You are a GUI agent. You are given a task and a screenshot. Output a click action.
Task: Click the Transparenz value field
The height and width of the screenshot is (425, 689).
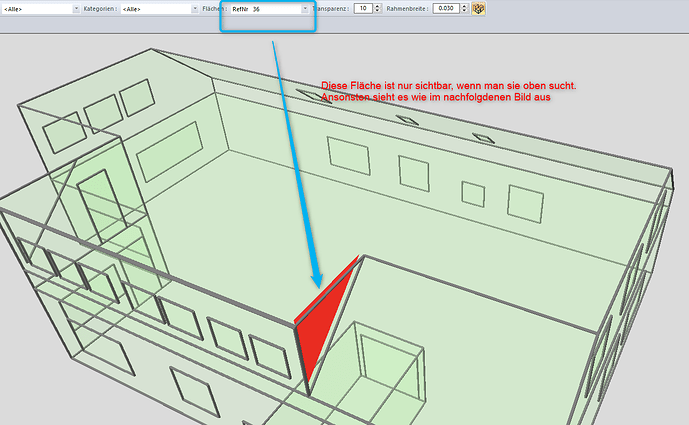point(361,8)
